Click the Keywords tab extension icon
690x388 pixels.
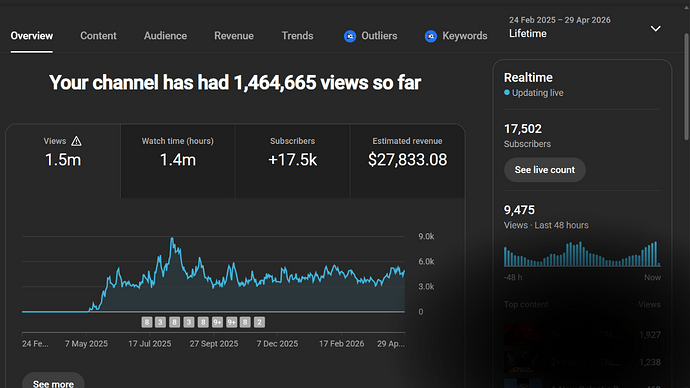coord(431,36)
